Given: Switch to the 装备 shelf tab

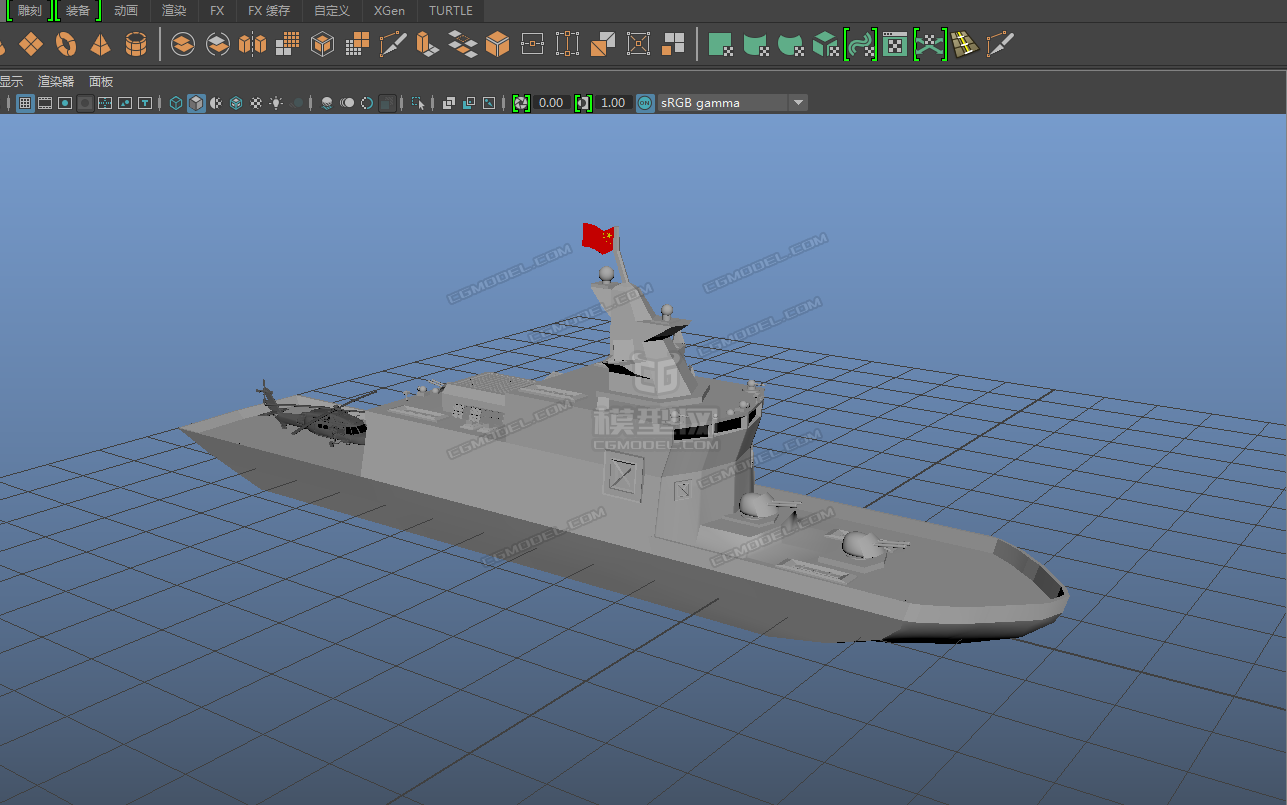Looking at the screenshot, I should tap(78, 11).
